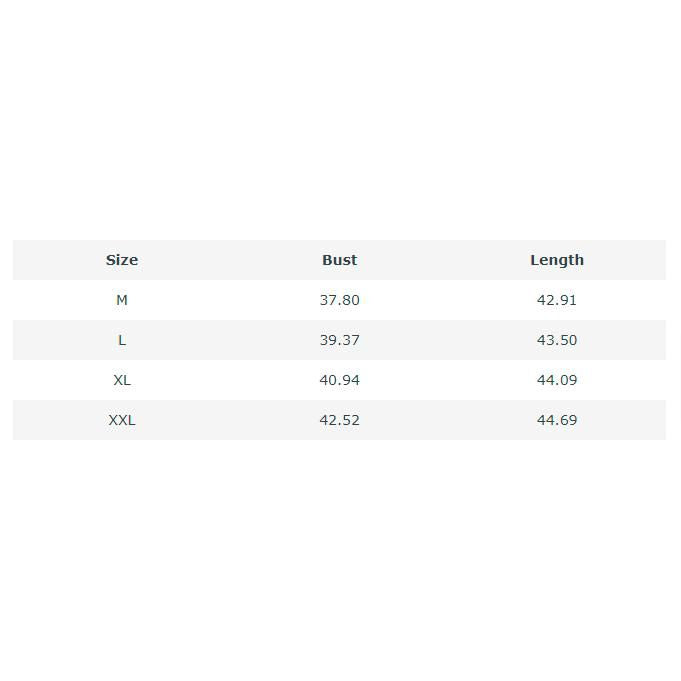Screen dimensions: 681x681
Task: Pick the length measurement for size L
Action: click(x=556, y=340)
